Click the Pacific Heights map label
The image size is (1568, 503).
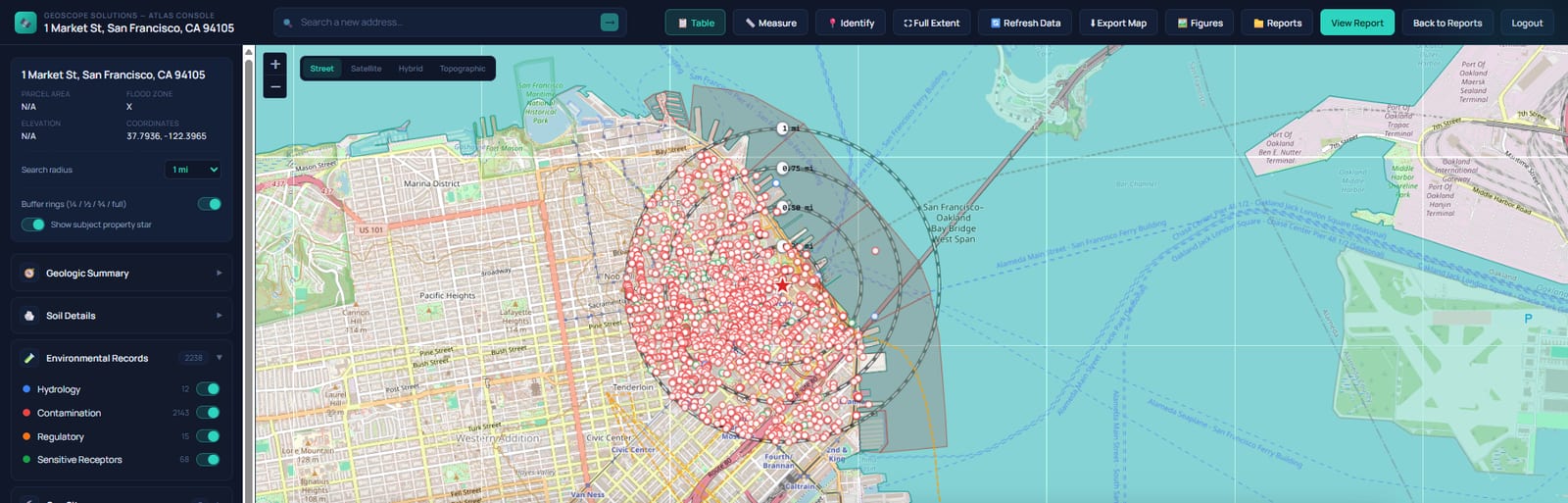point(447,295)
